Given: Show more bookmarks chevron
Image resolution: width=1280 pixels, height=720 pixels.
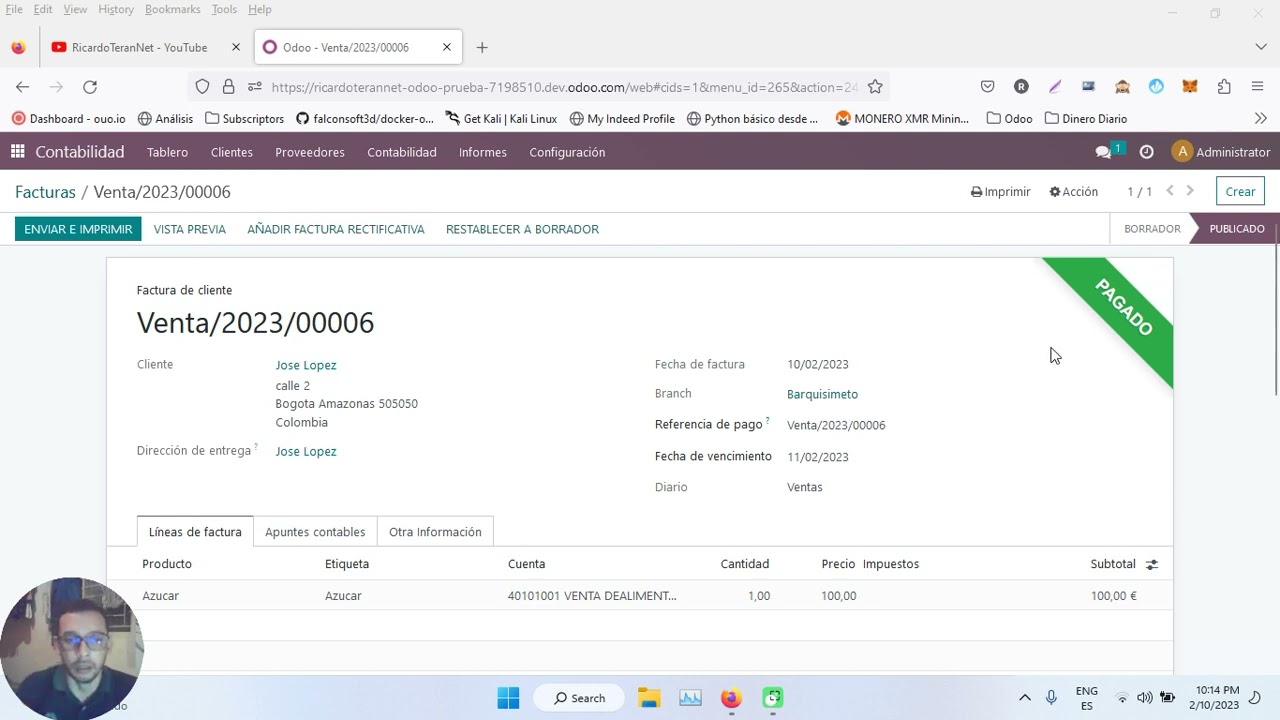Looking at the screenshot, I should click(1260, 118).
